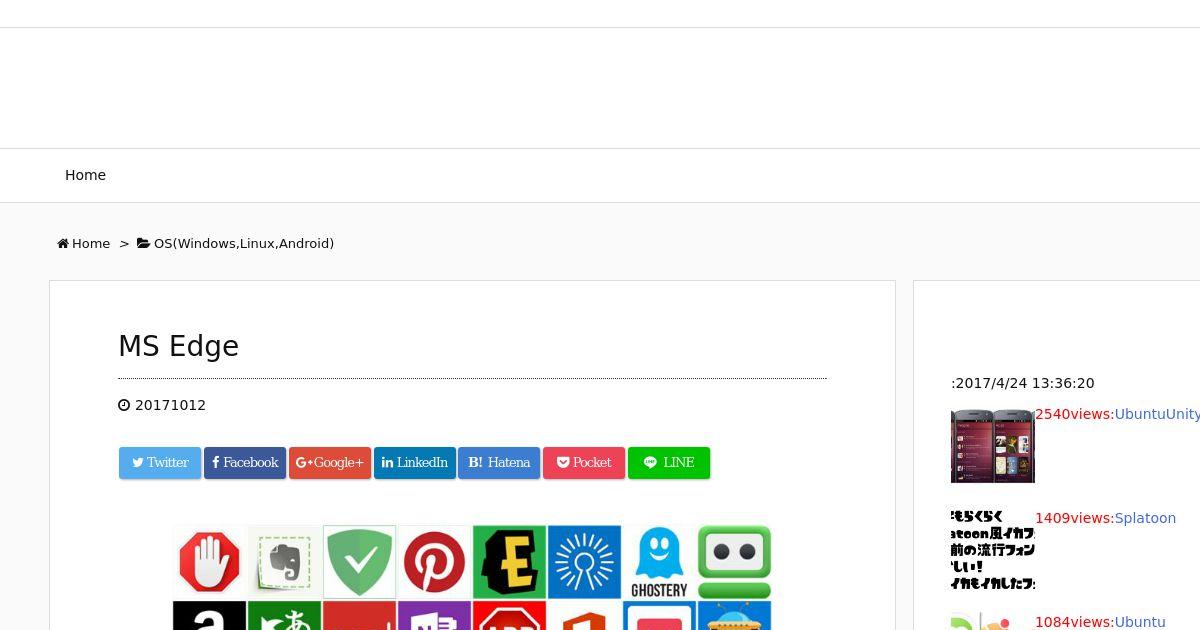Click the orange Office logo icon
This screenshot has height=630, width=1200.
[584, 615]
